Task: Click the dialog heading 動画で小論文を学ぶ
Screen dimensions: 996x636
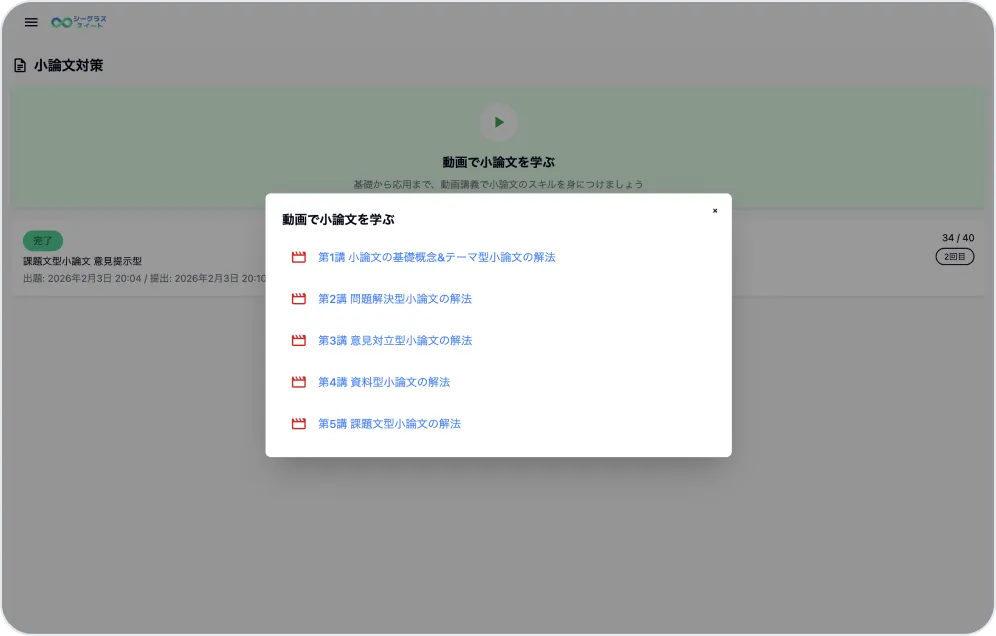Action: click(x=338, y=220)
